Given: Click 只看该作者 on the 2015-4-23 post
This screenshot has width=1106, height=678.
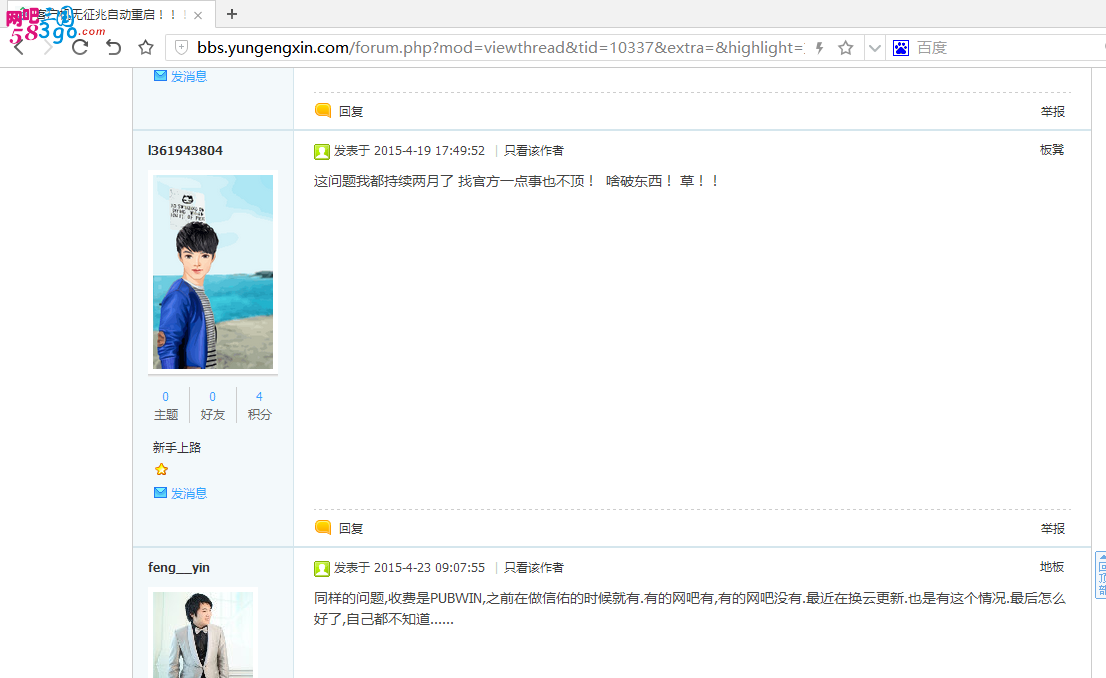Looking at the screenshot, I should [x=534, y=568].
